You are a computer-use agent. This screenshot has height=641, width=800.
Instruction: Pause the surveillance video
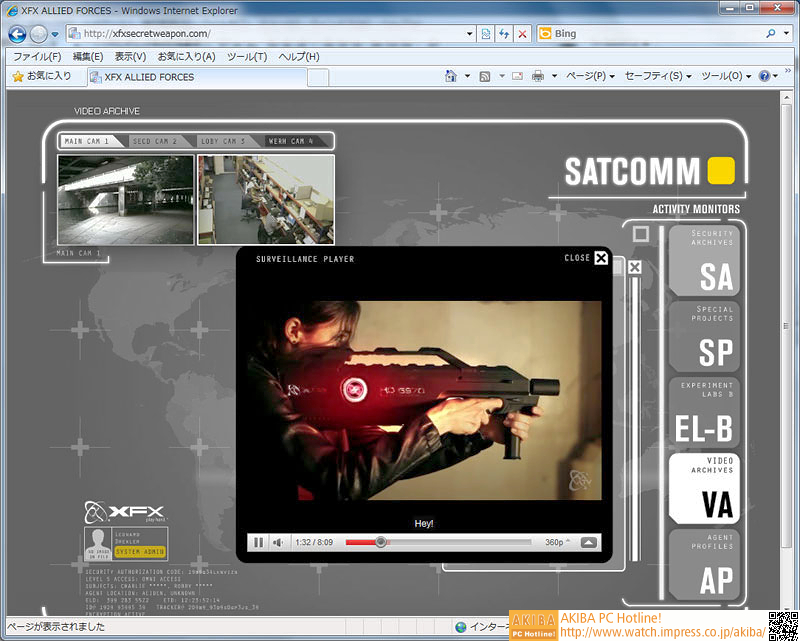point(259,542)
